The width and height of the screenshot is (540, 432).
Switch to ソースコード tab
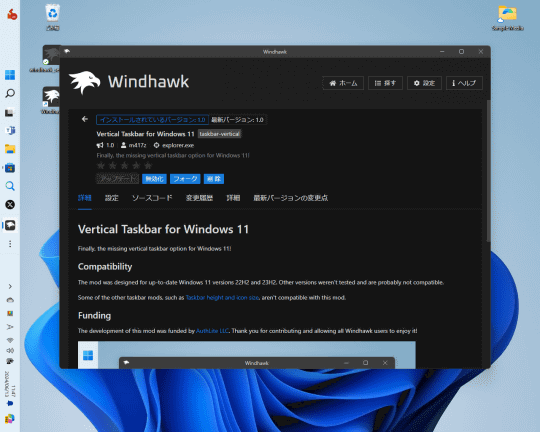click(x=152, y=198)
